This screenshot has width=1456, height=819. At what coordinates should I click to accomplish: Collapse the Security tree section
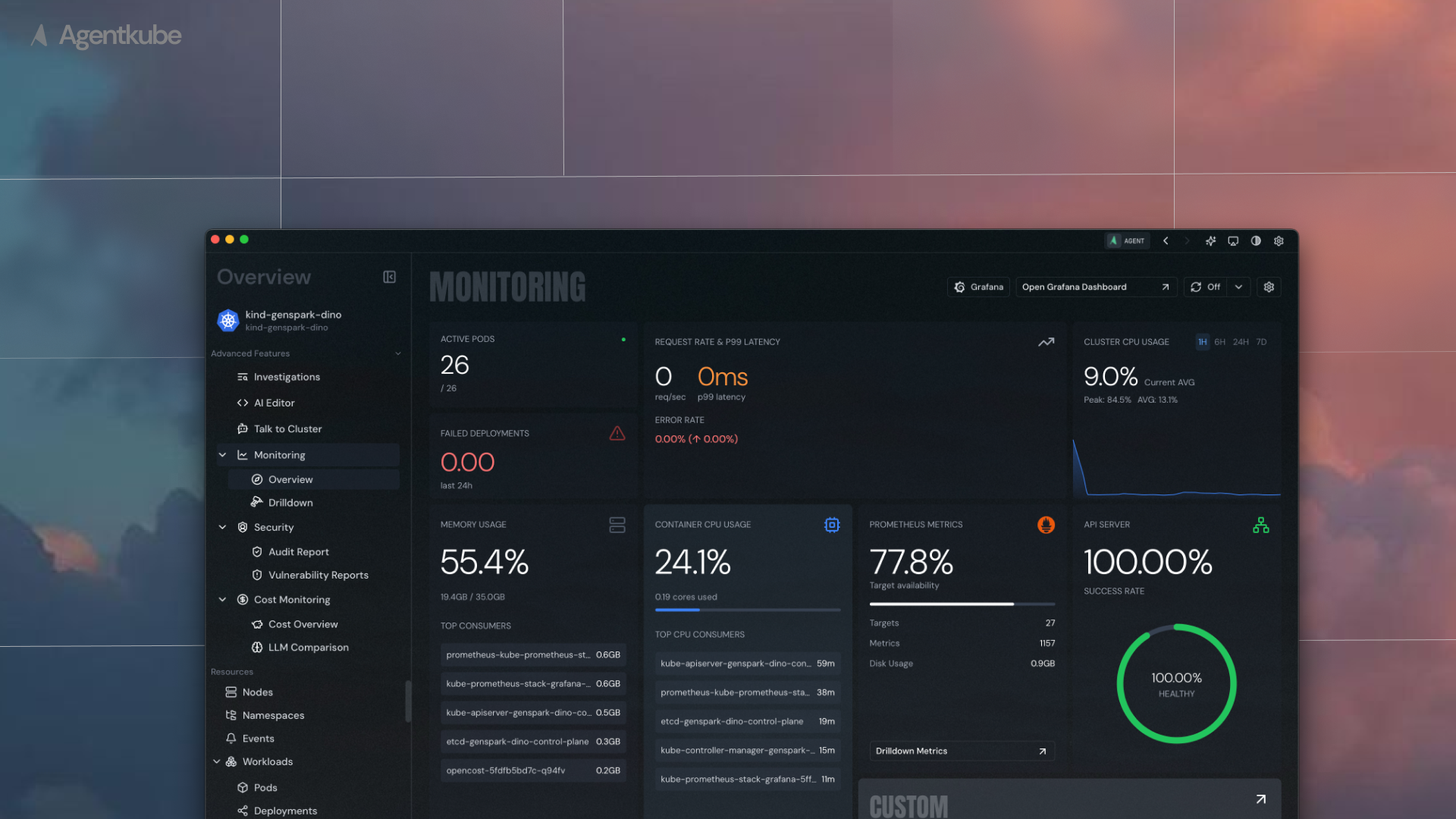[222, 527]
